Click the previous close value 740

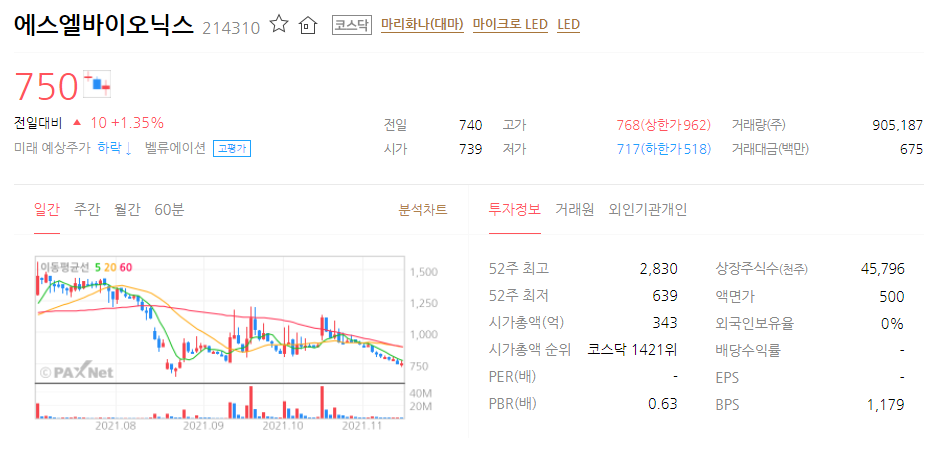point(470,125)
